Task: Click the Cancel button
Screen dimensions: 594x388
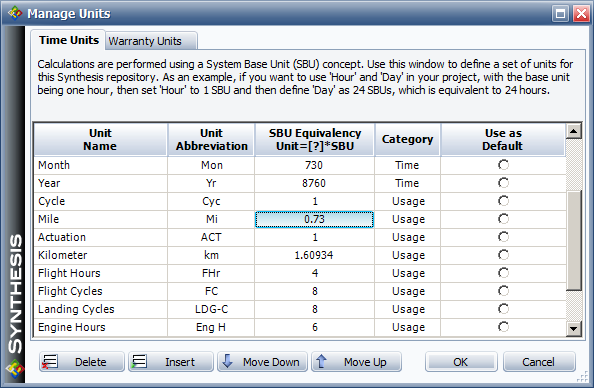Action: (x=539, y=362)
